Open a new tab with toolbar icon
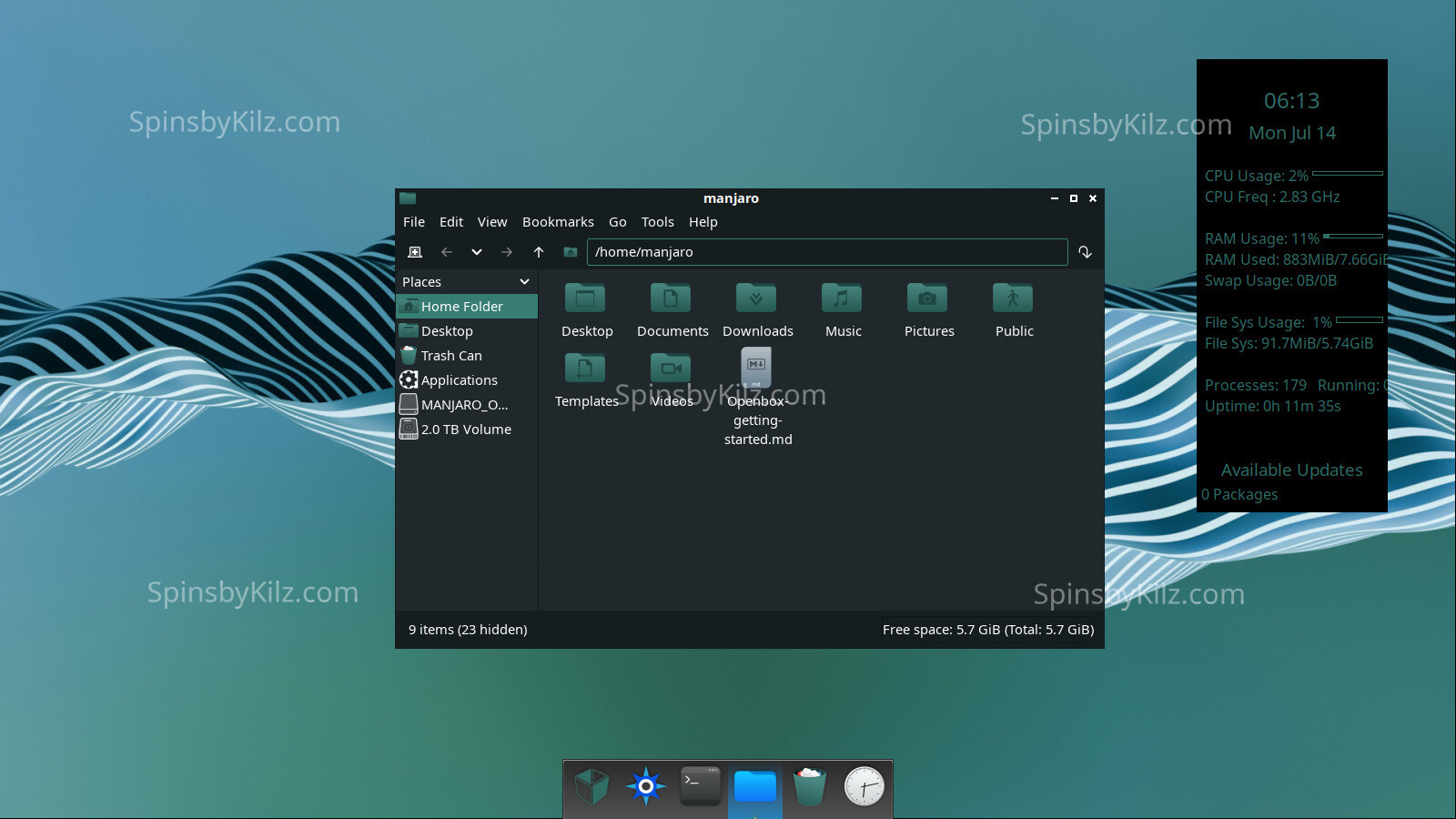Screen dimensions: 1456x819 click(415, 252)
